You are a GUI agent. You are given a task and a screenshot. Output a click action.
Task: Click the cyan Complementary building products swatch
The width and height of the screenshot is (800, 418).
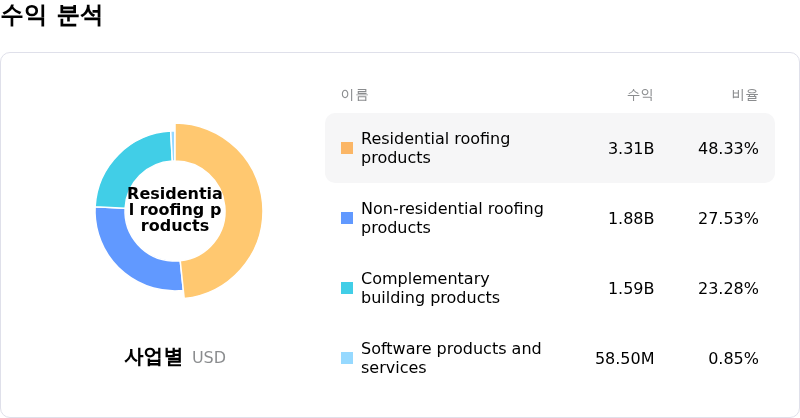coord(347,288)
